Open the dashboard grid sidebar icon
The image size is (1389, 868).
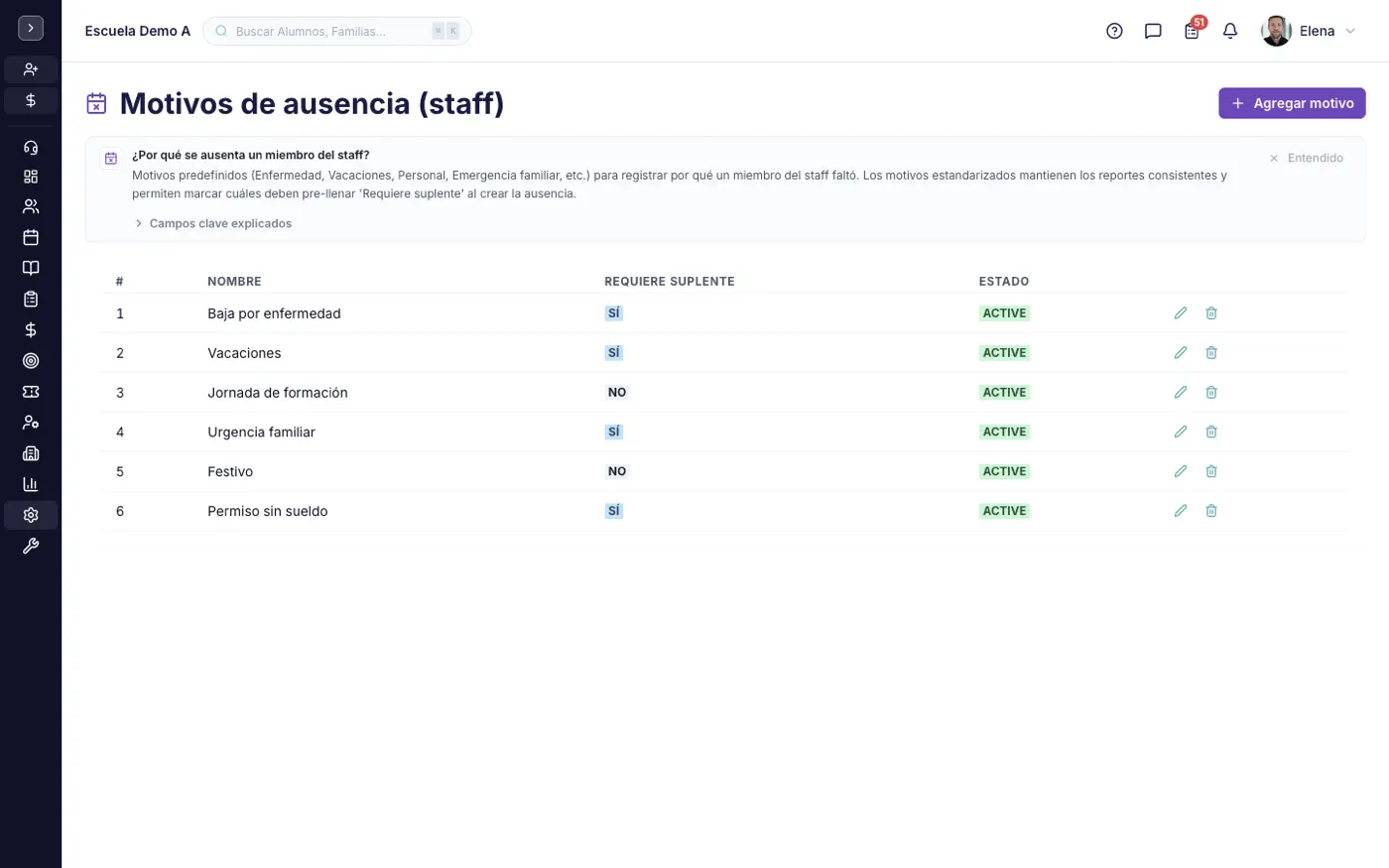click(x=31, y=177)
